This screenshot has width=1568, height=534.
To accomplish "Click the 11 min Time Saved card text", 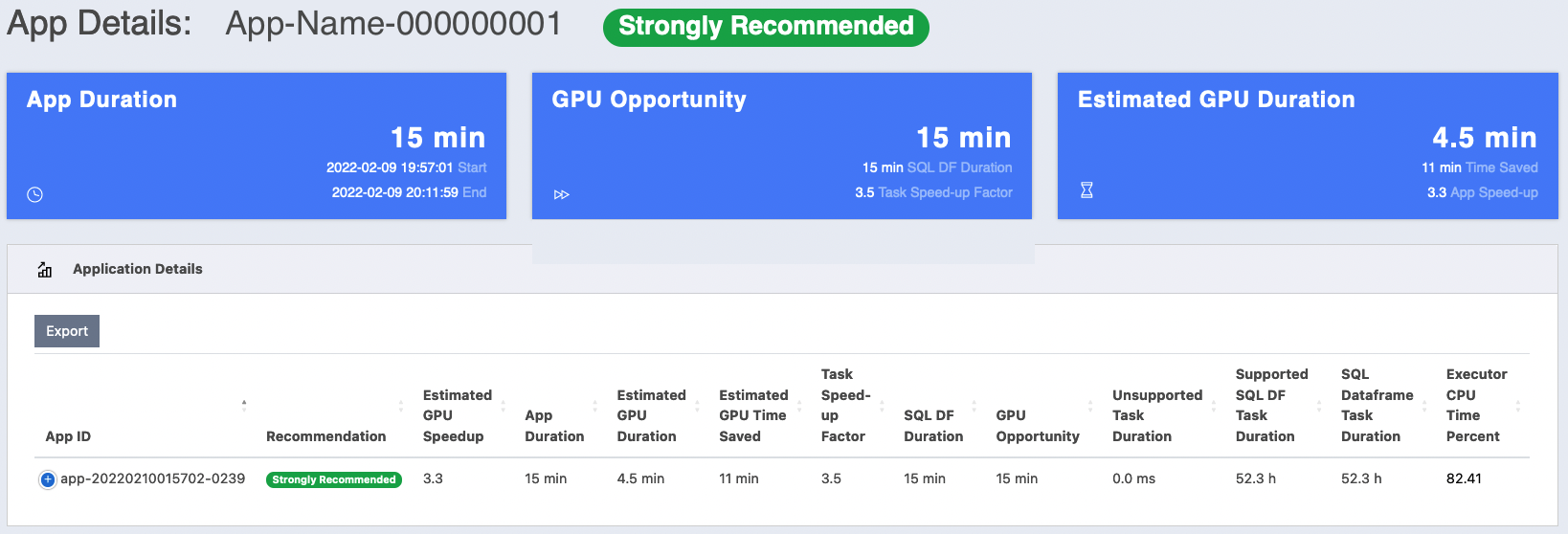I will [x=1480, y=167].
